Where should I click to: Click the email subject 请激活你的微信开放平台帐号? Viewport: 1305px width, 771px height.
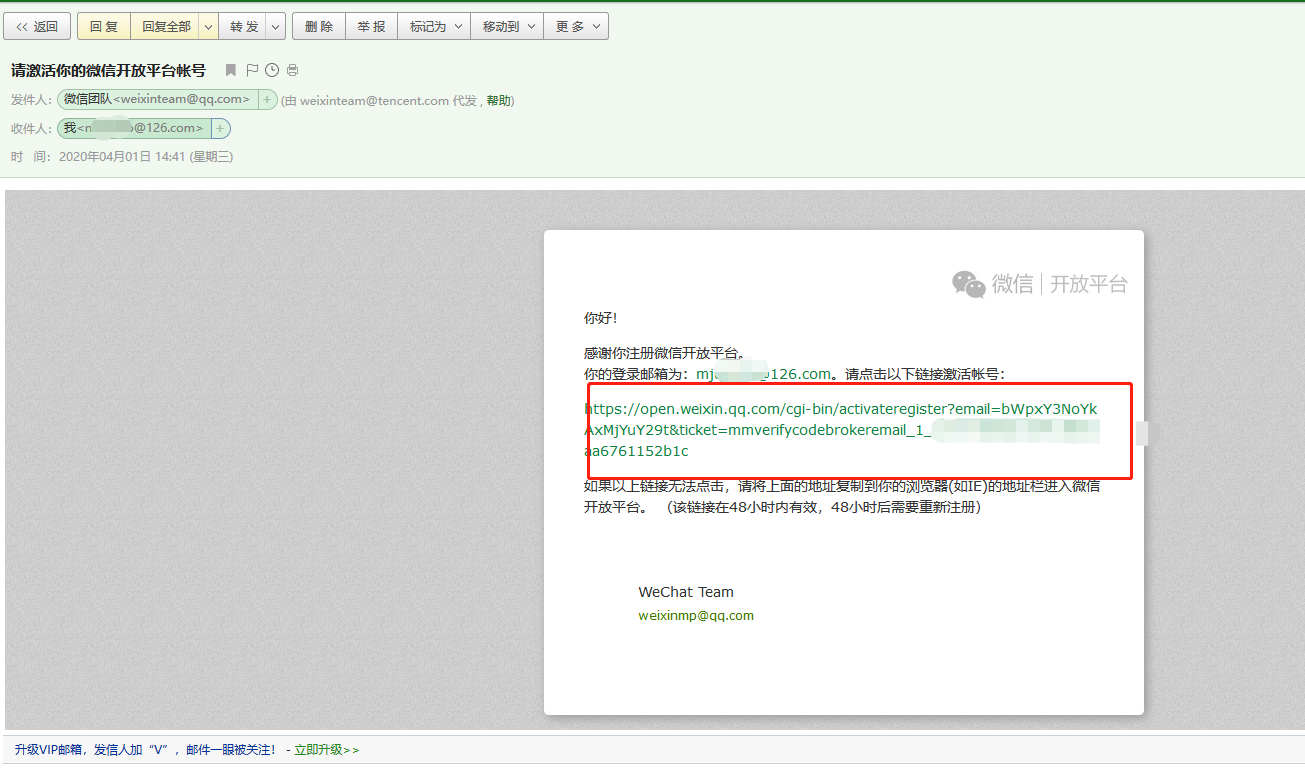108,70
